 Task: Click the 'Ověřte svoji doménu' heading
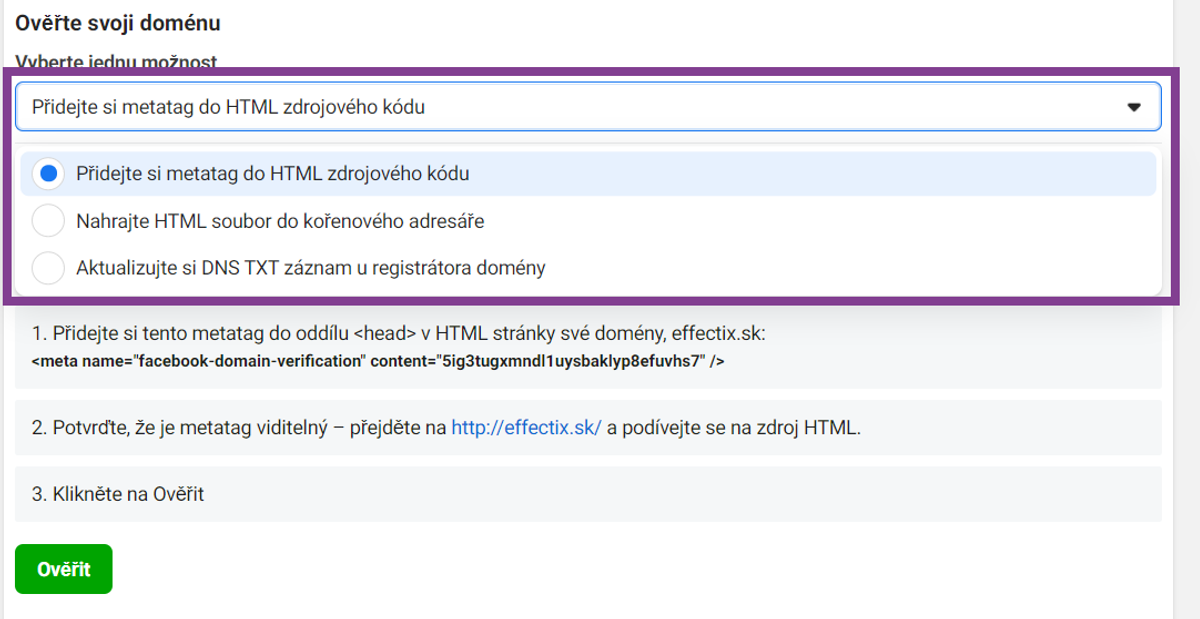(x=118, y=22)
